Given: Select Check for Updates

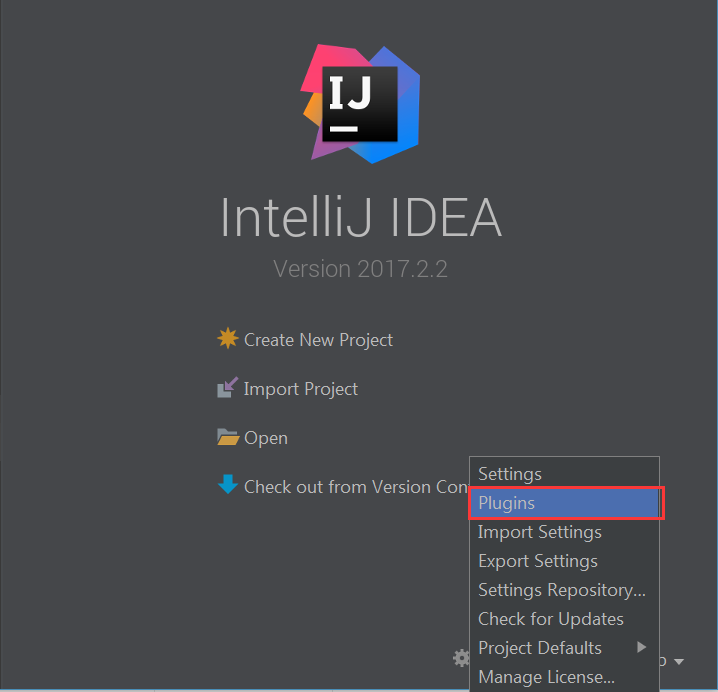Looking at the screenshot, I should [x=564, y=619].
